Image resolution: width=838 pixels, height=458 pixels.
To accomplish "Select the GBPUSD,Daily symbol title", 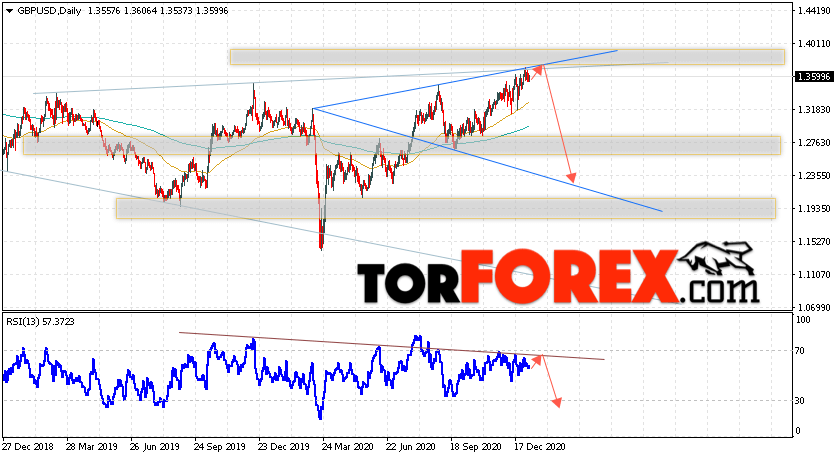I will click(49, 11).
